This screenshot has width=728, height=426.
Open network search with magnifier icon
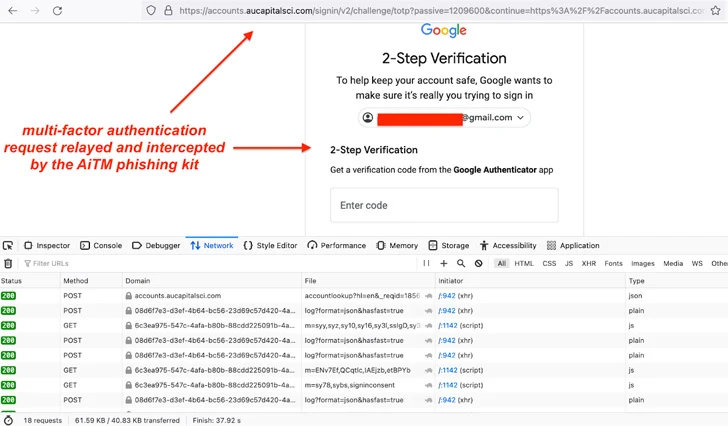(x=461, y=263)
